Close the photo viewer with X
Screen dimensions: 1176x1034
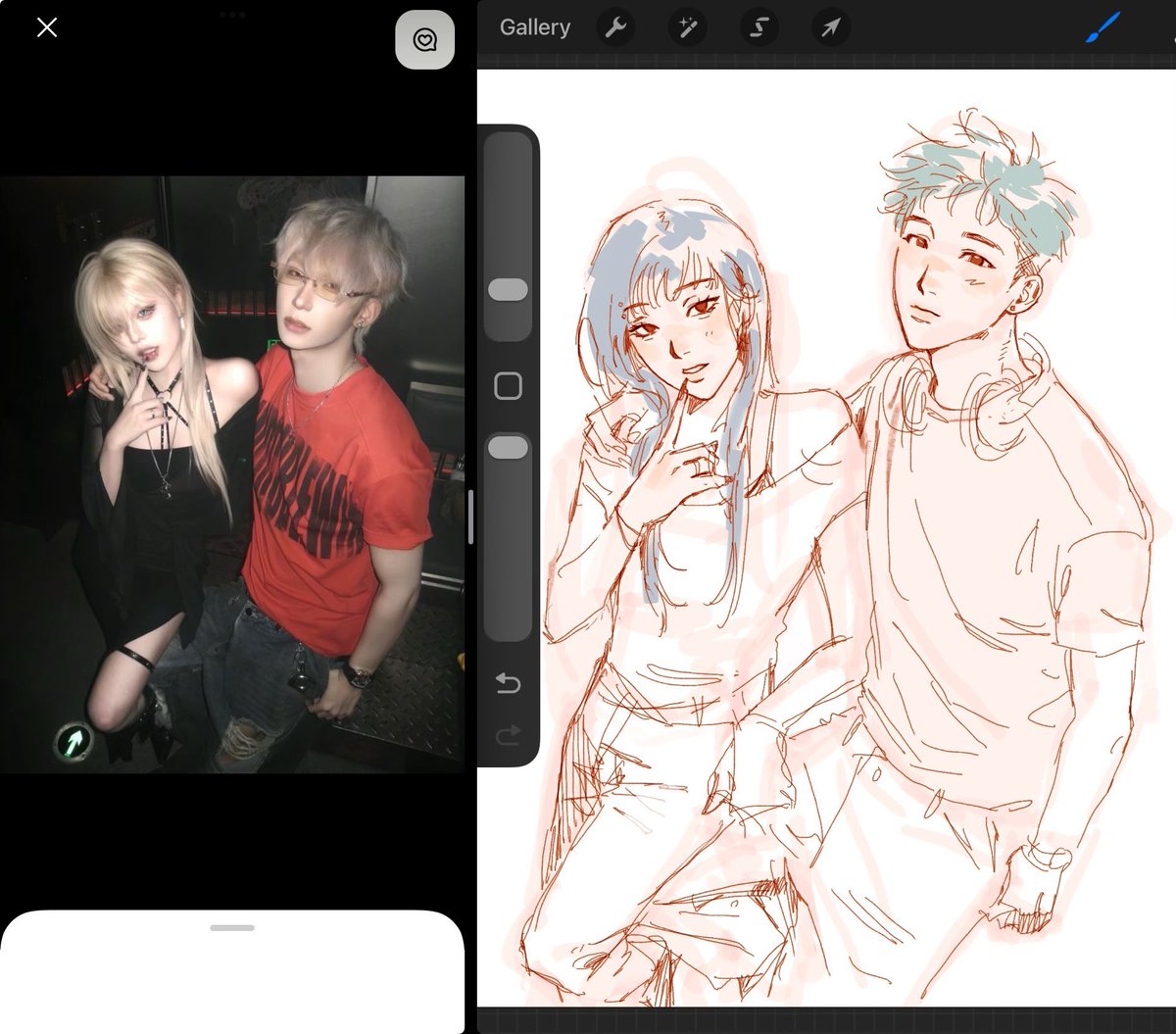(47, 27)
